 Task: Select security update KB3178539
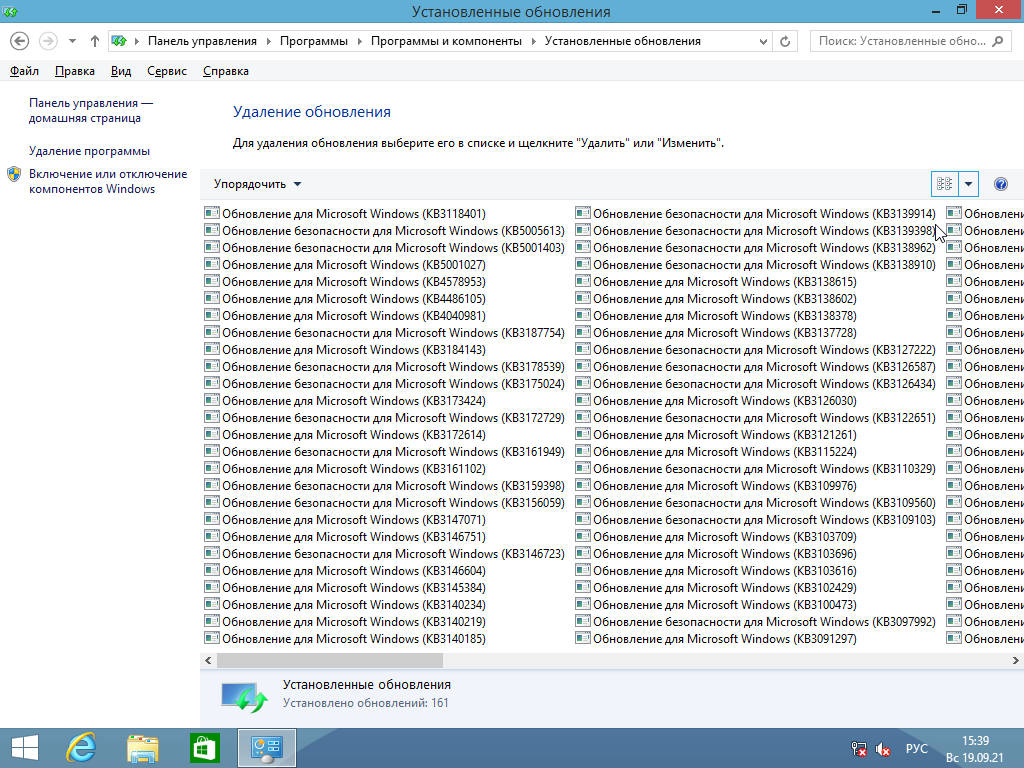click(385, 366)
